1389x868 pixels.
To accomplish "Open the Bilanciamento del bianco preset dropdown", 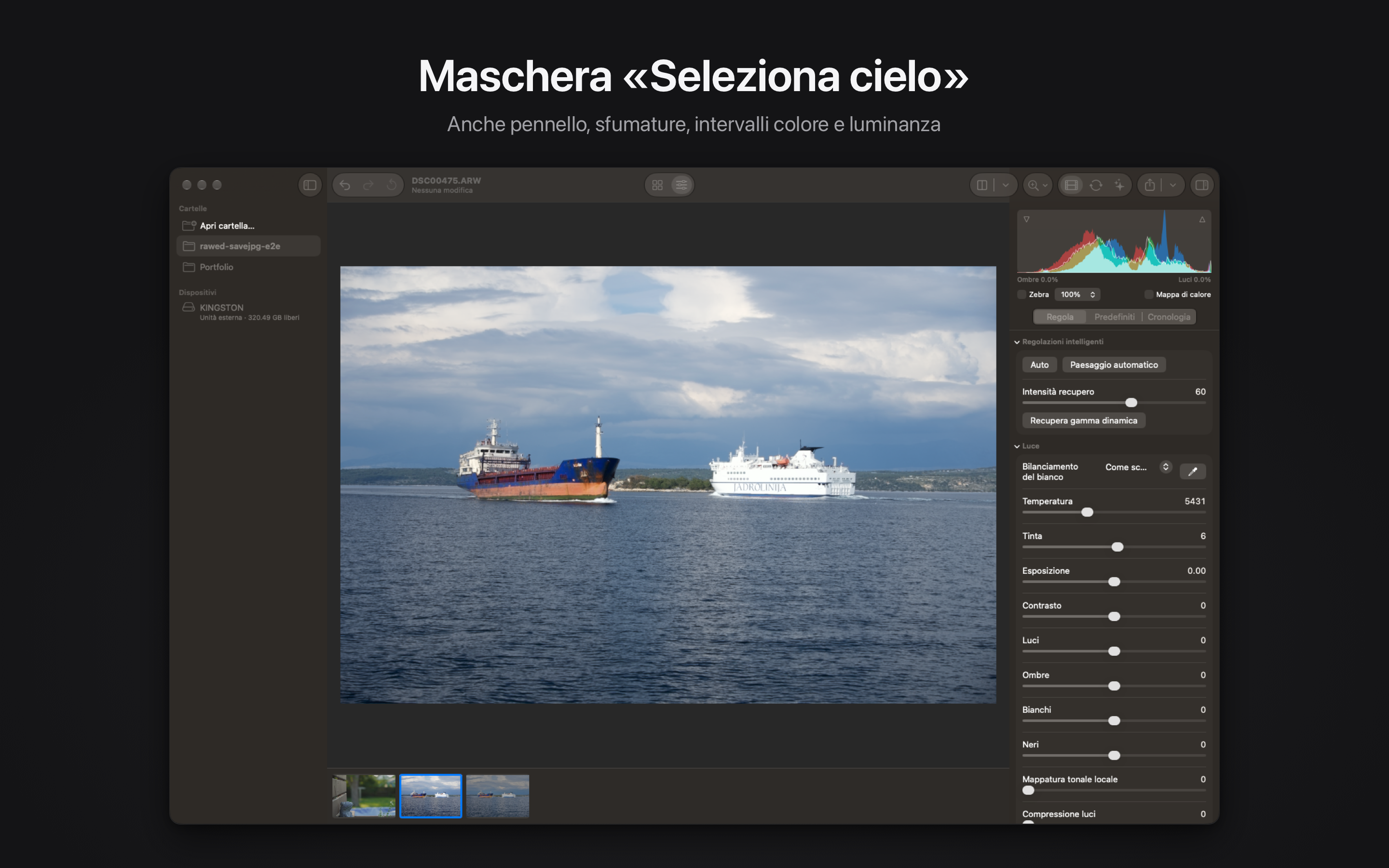I will click(x=1138, y=467).
